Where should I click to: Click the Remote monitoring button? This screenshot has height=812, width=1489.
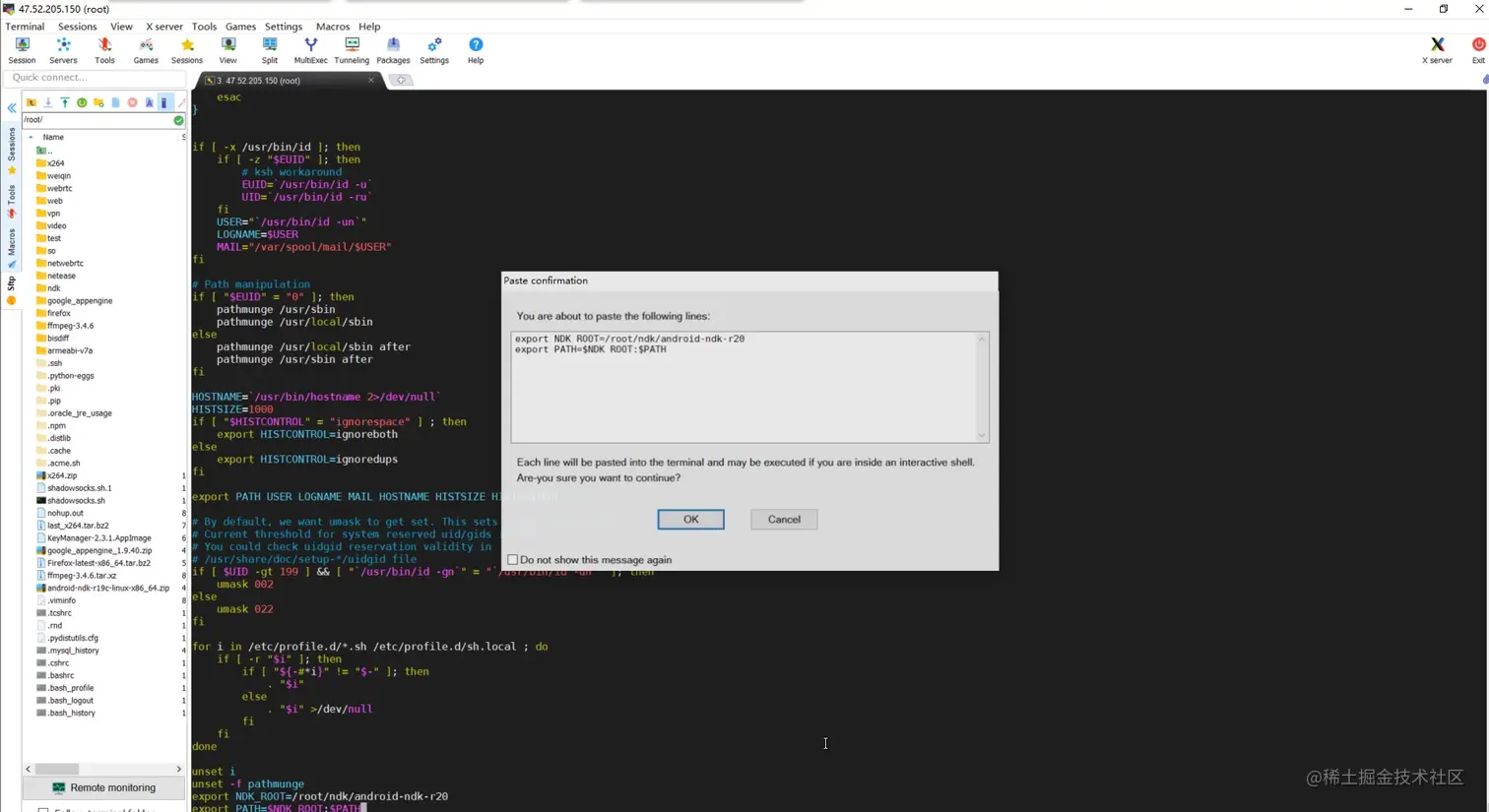(x=103, y=787)
